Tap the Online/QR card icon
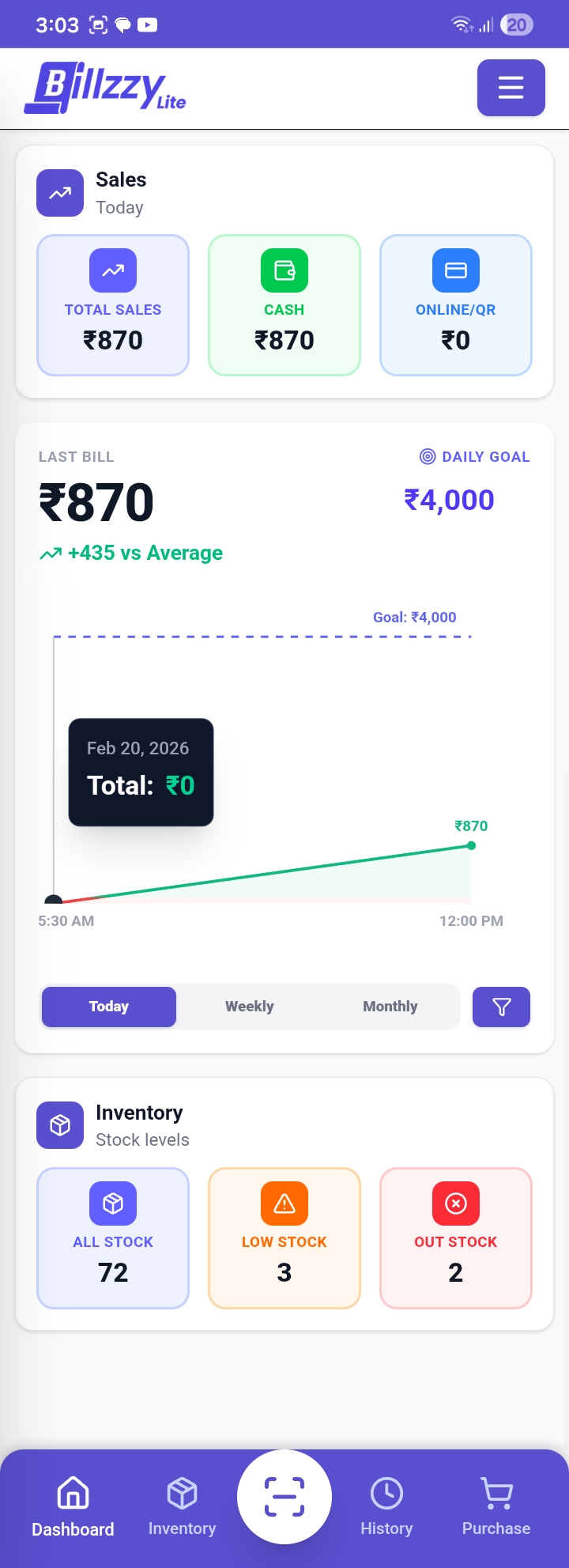This screenshot has height=1568, width=569. pos(456,270)
